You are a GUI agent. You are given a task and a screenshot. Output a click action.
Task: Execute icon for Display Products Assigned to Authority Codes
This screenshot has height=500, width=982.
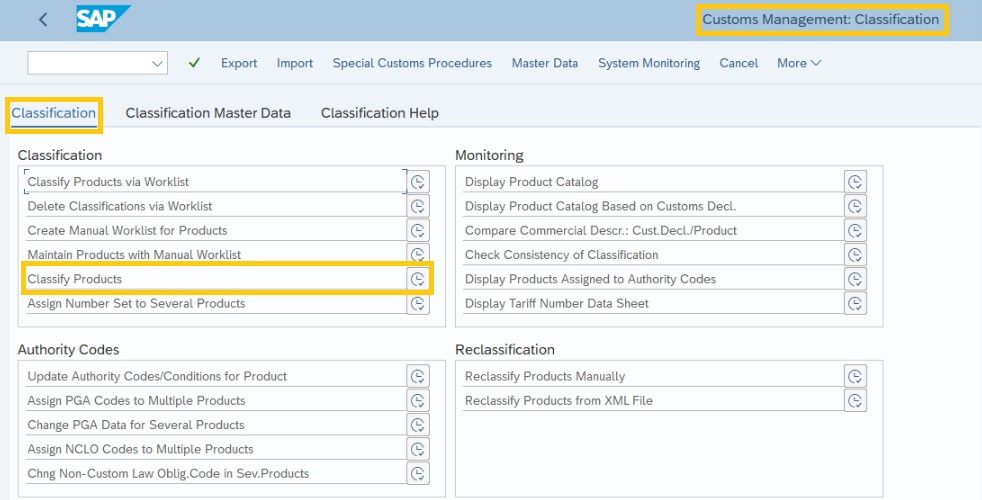(855, 279)
